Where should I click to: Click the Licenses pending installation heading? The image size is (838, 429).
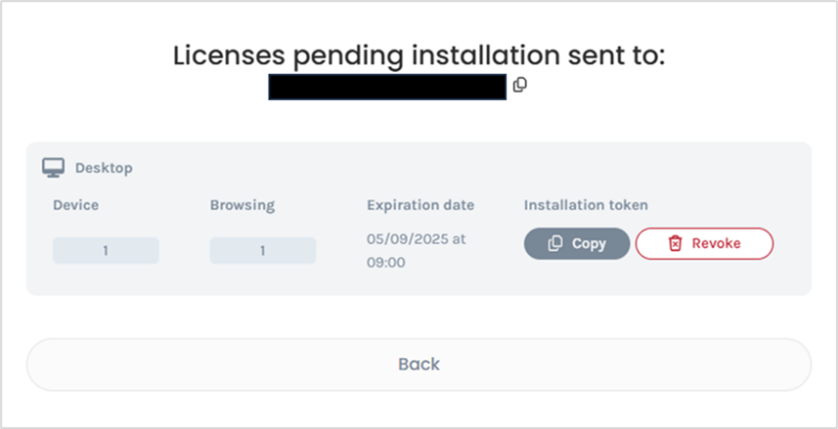point(418,56)
